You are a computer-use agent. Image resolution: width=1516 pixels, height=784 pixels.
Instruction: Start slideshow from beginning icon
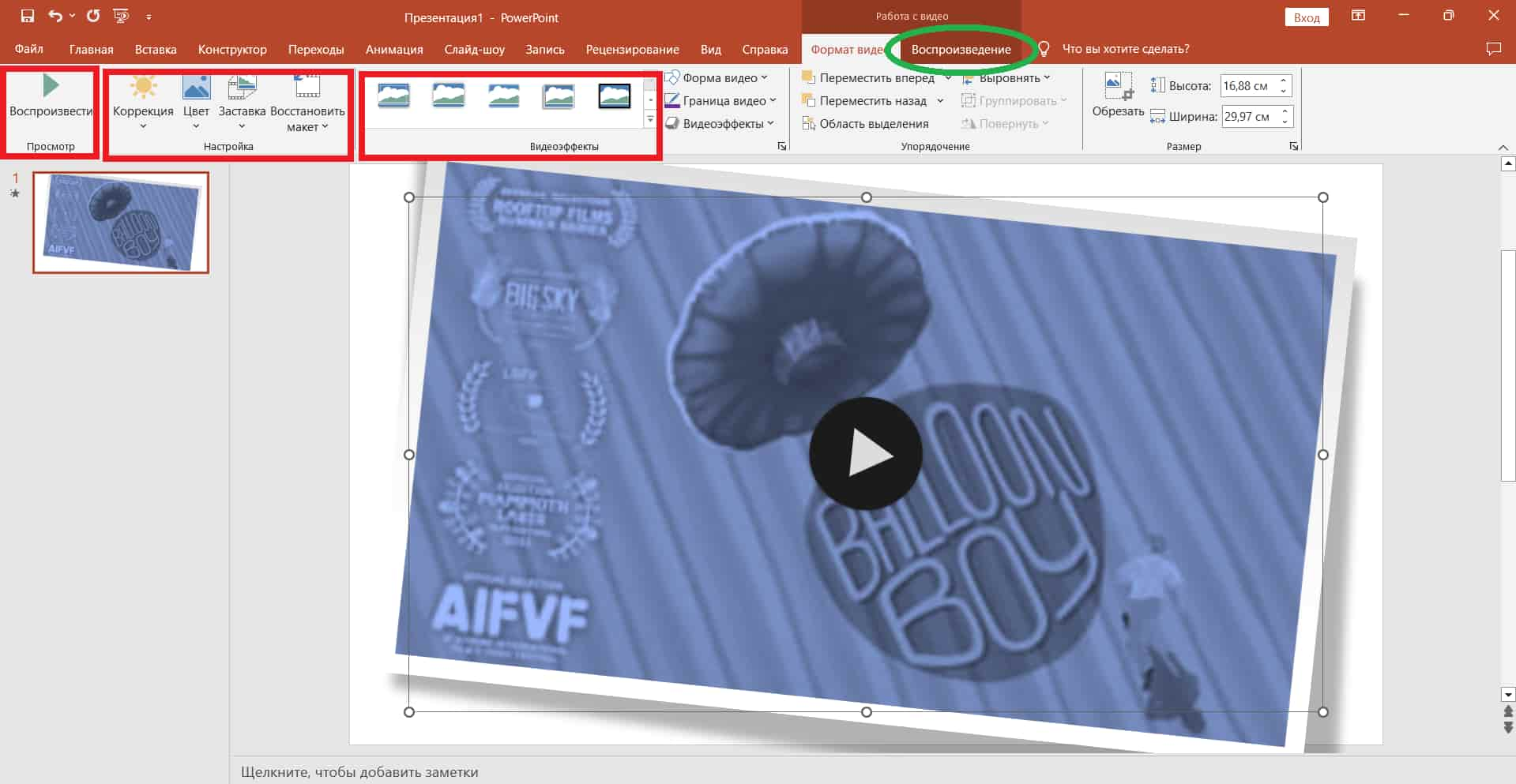point(121,16)
